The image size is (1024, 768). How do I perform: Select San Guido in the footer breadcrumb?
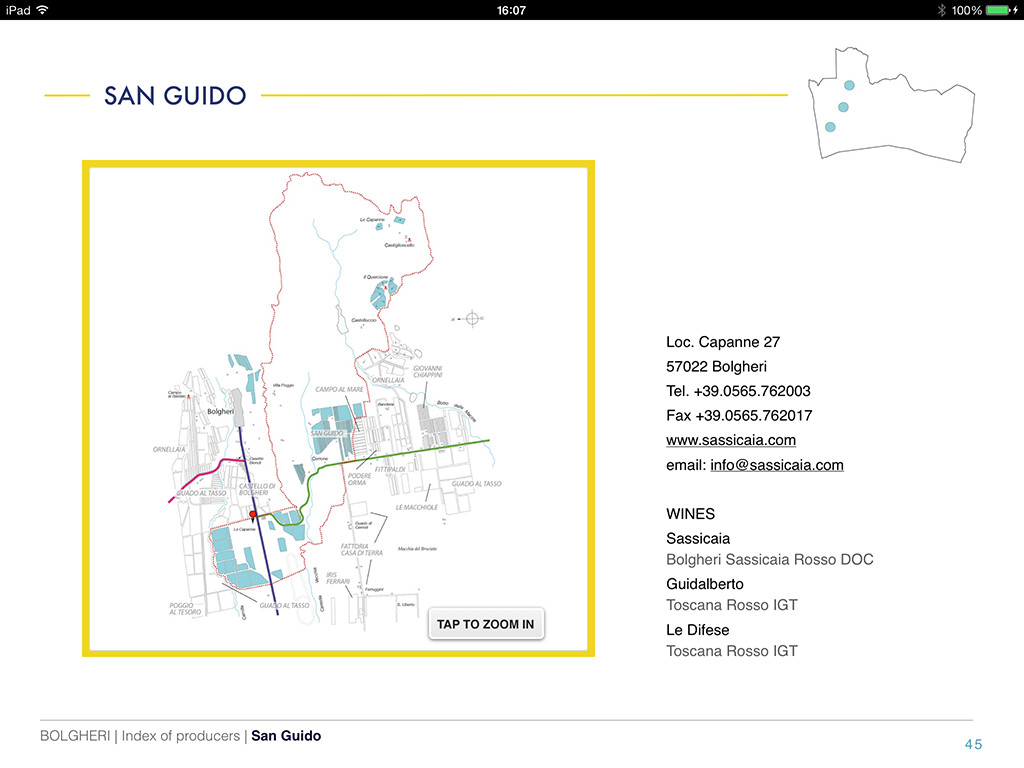(x=286, y=736)
